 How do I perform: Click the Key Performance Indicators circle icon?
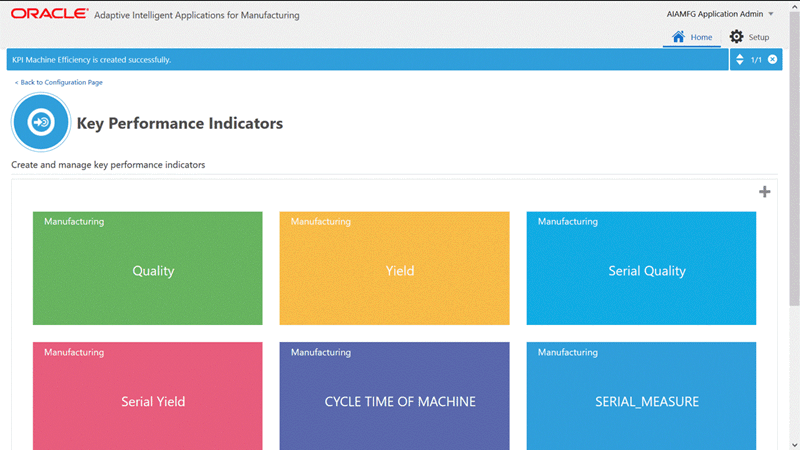41,122
